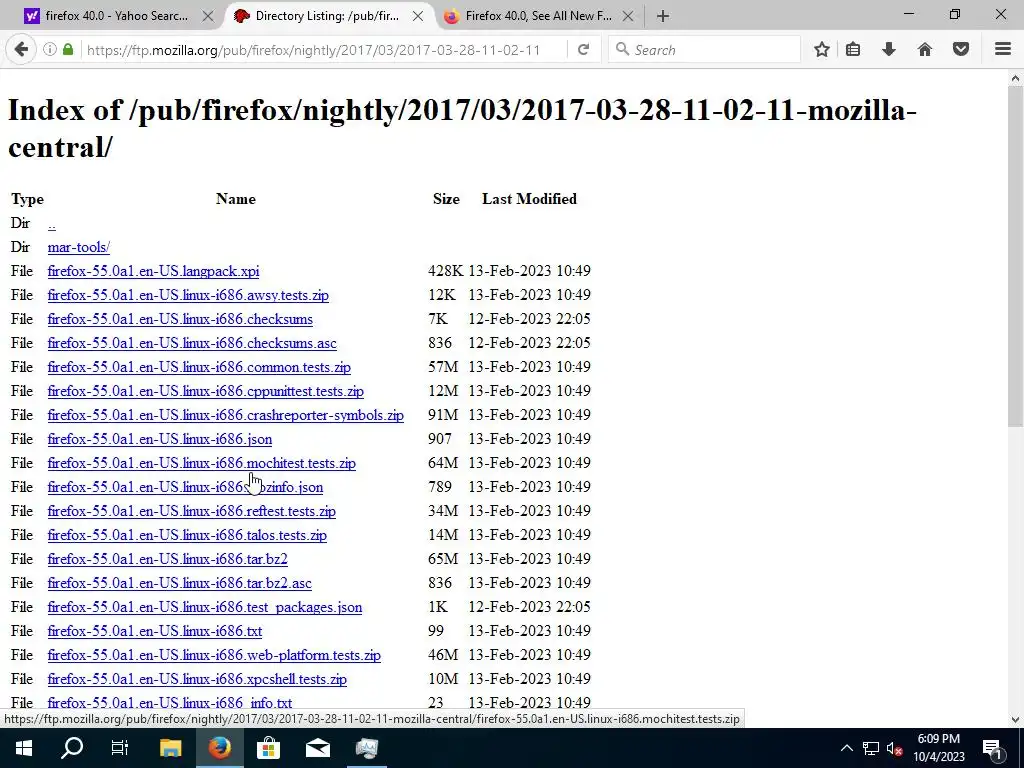Open the taskbar clock showing 6:09 PM
This screenshot has height=768, width=1024.
pos(938,748)
